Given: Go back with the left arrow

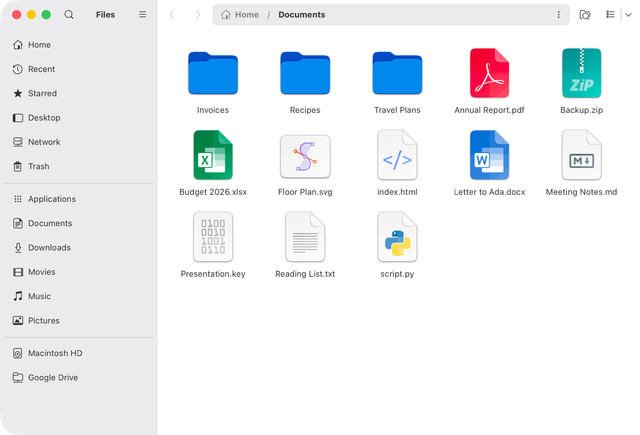Looking at the screenshot, I should coord(172,15).
